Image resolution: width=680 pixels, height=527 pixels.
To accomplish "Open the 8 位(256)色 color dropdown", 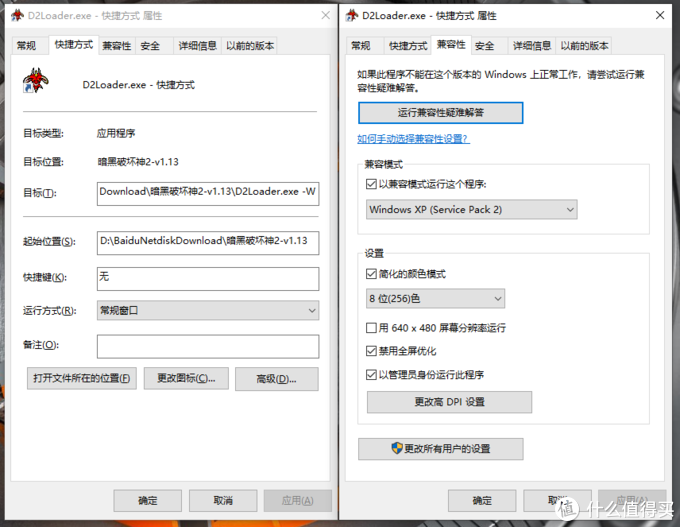I will tap(435, 298).
